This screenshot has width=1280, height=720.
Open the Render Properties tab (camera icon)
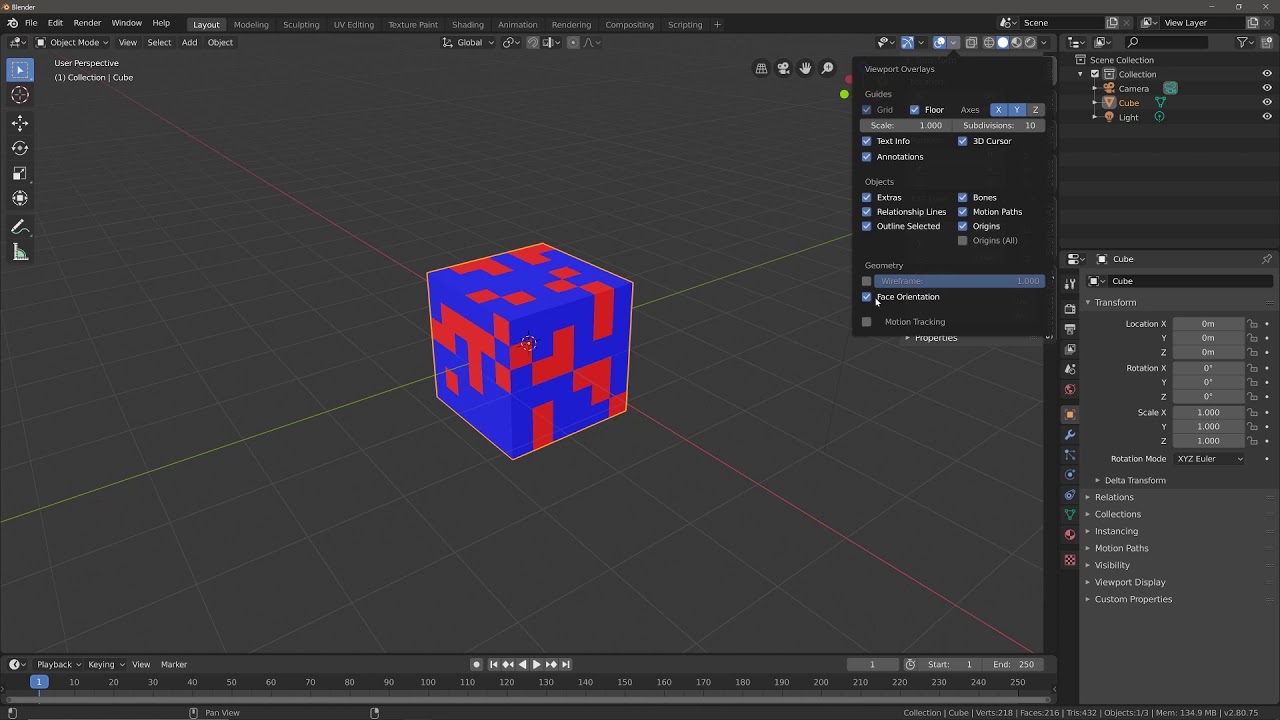[1070, 310]
